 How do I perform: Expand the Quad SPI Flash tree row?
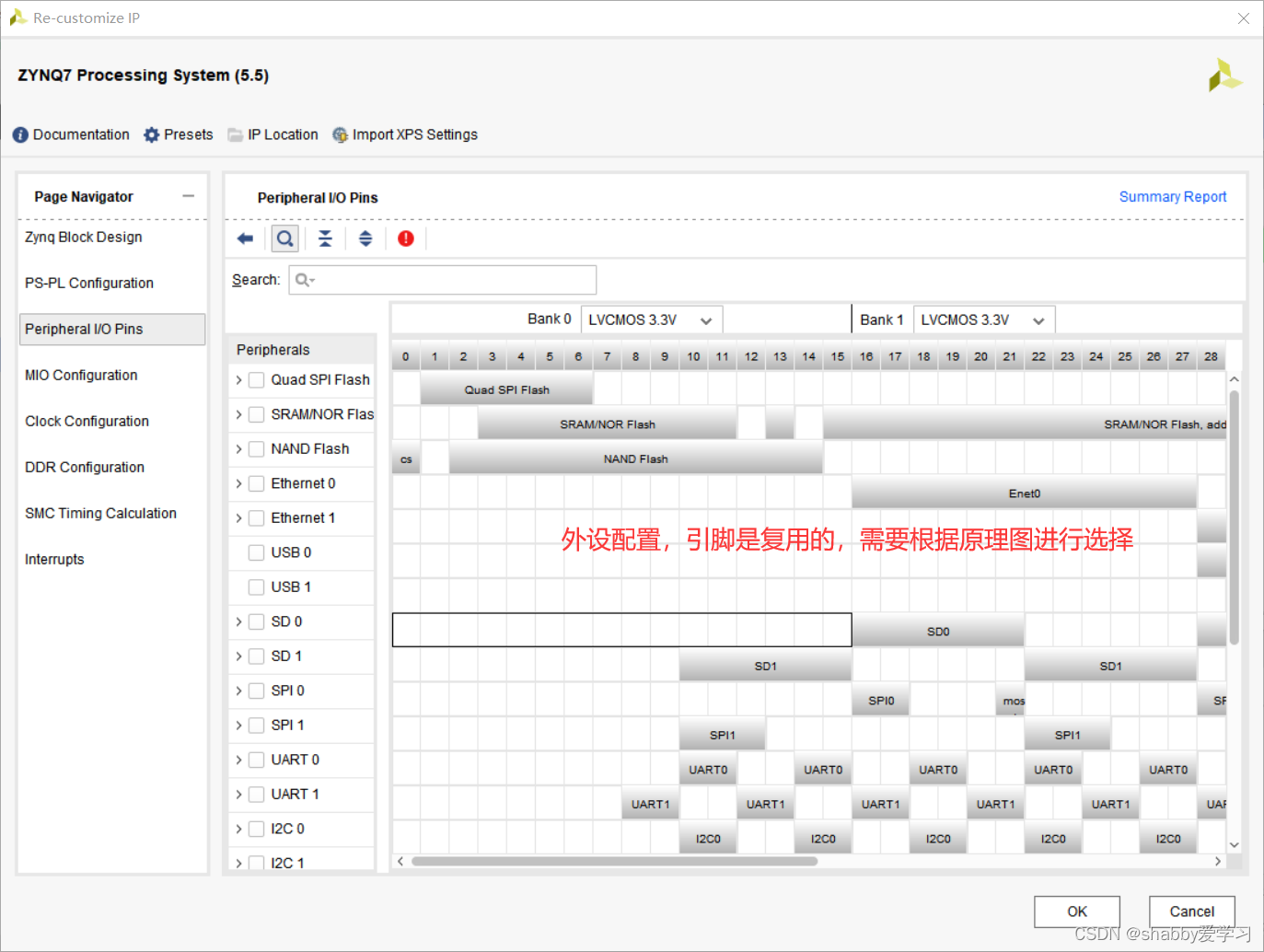(238, 380)
